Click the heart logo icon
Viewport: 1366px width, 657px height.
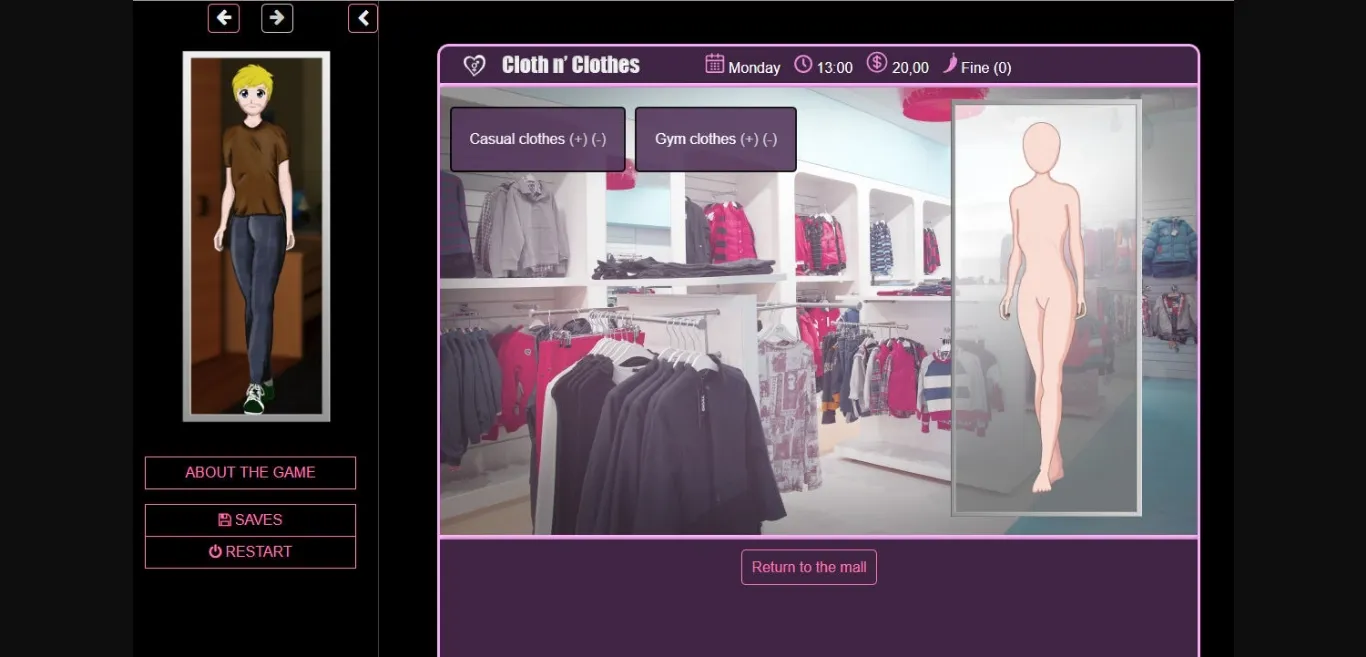(474, 66)
